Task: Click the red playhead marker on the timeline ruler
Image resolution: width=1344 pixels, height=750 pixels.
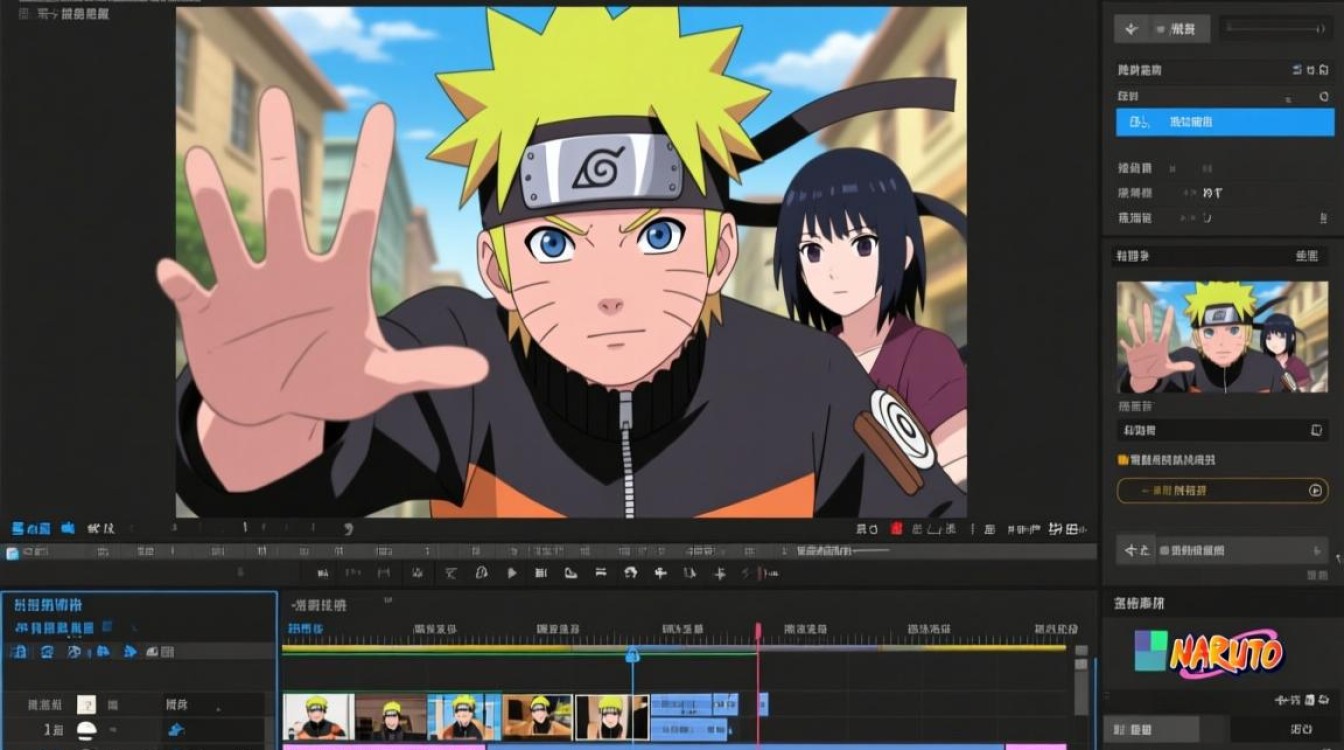Action: pos(758,630)
